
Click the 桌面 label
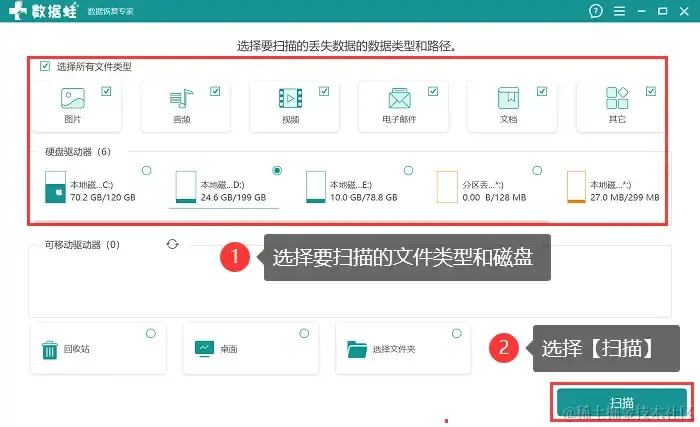click(x=229, y=349)
